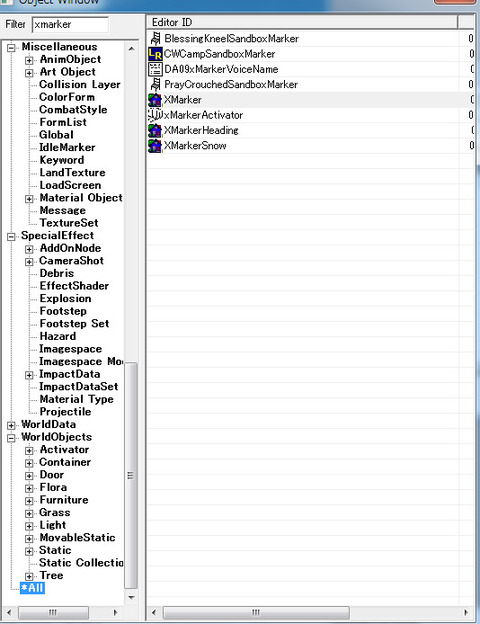Screen dimensions: 480x624
Task: Expand the Art Object node
Action: pos(29,73)
